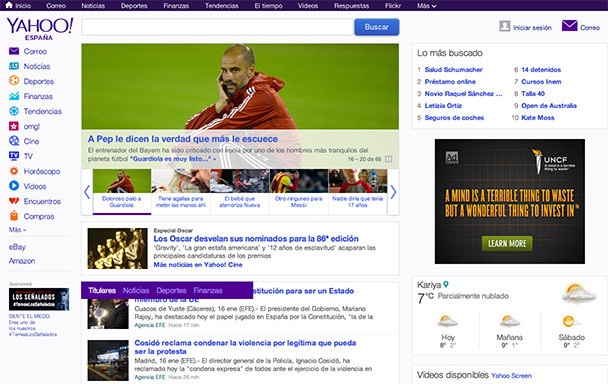
Task: Click the Sábado weather forecast
Action: [571, 332]
